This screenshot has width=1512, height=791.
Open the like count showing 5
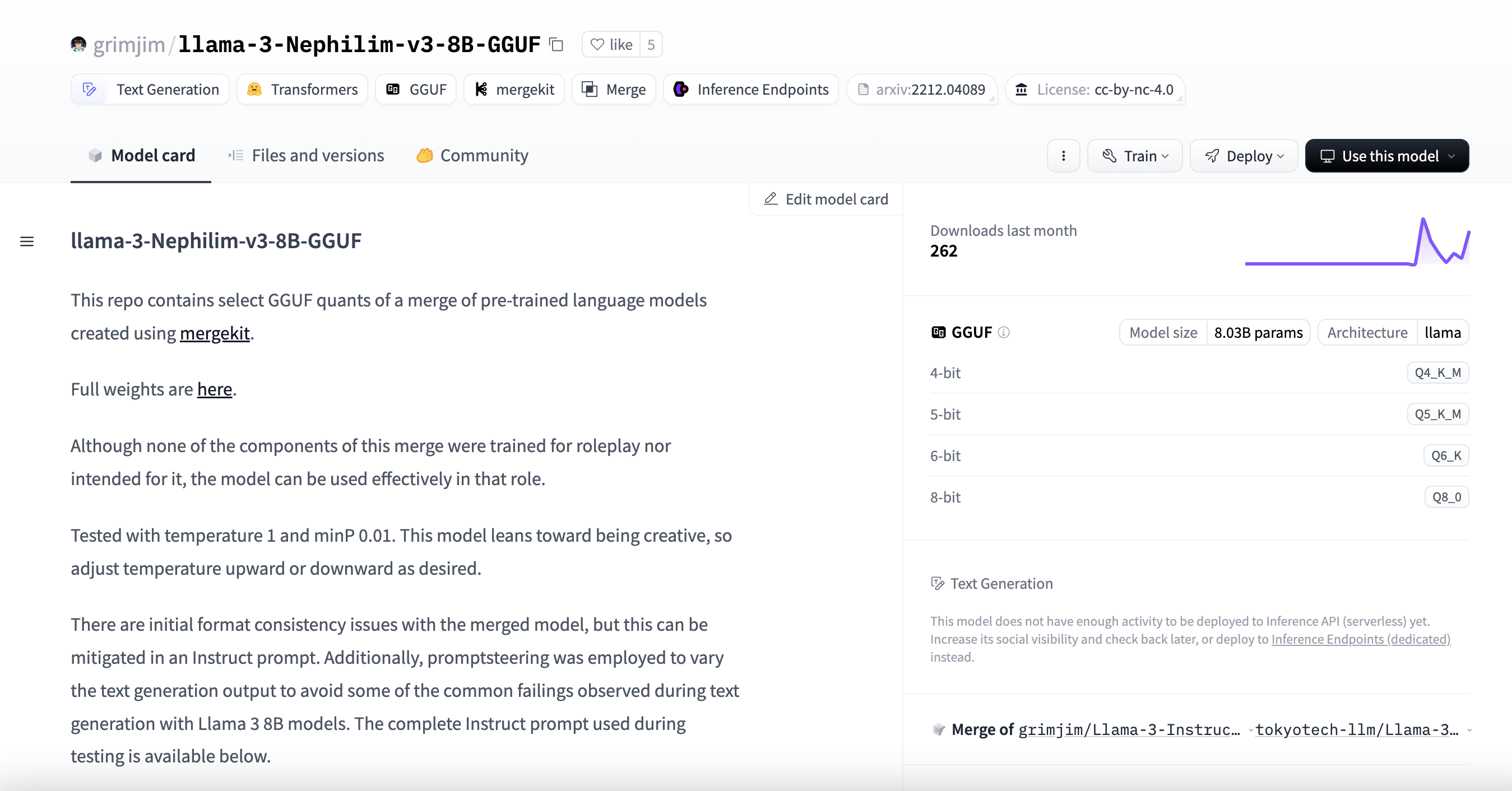click(651, 45)
